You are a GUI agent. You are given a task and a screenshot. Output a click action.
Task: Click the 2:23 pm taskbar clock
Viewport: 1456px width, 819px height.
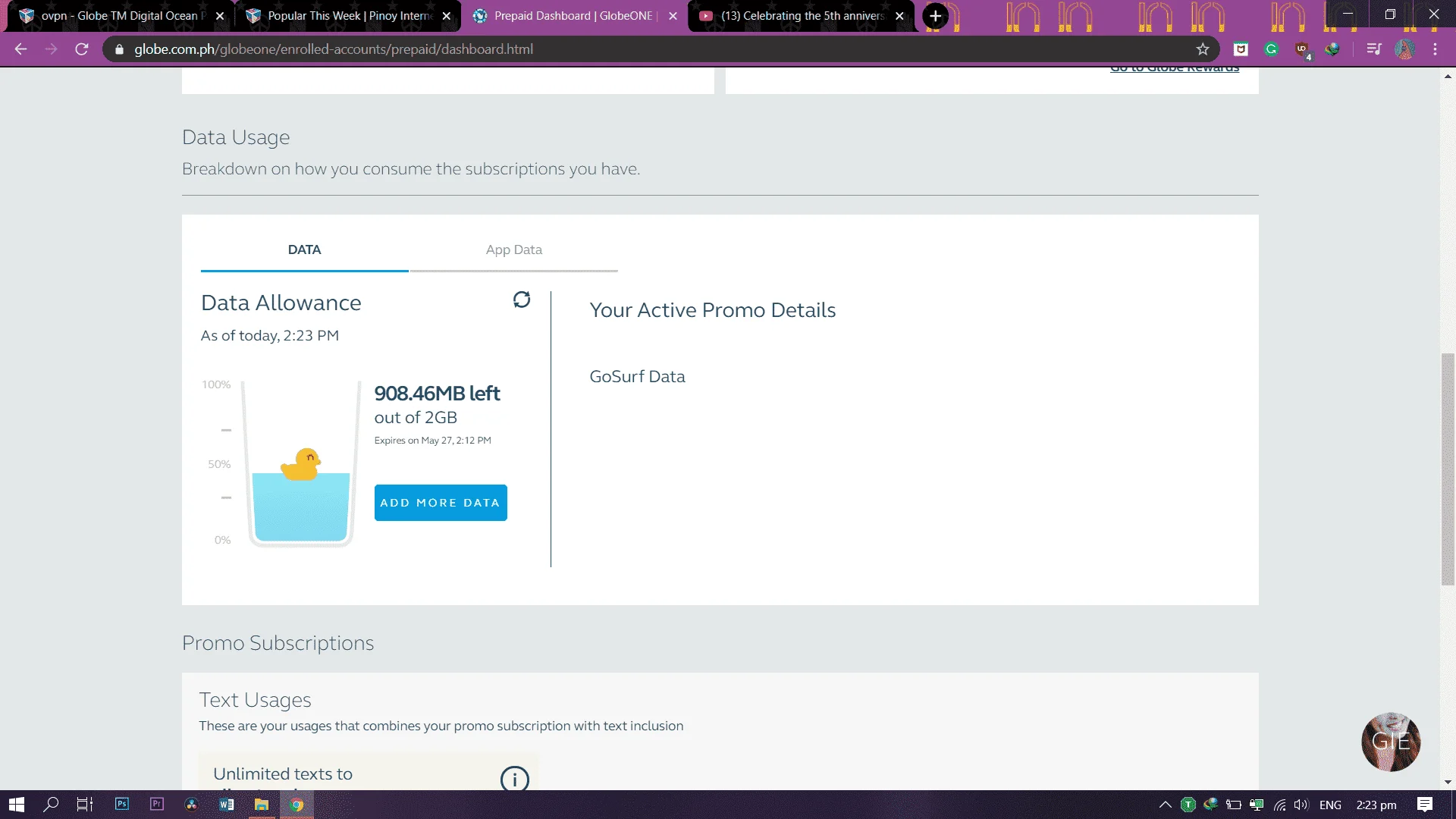click(1376, 805)
